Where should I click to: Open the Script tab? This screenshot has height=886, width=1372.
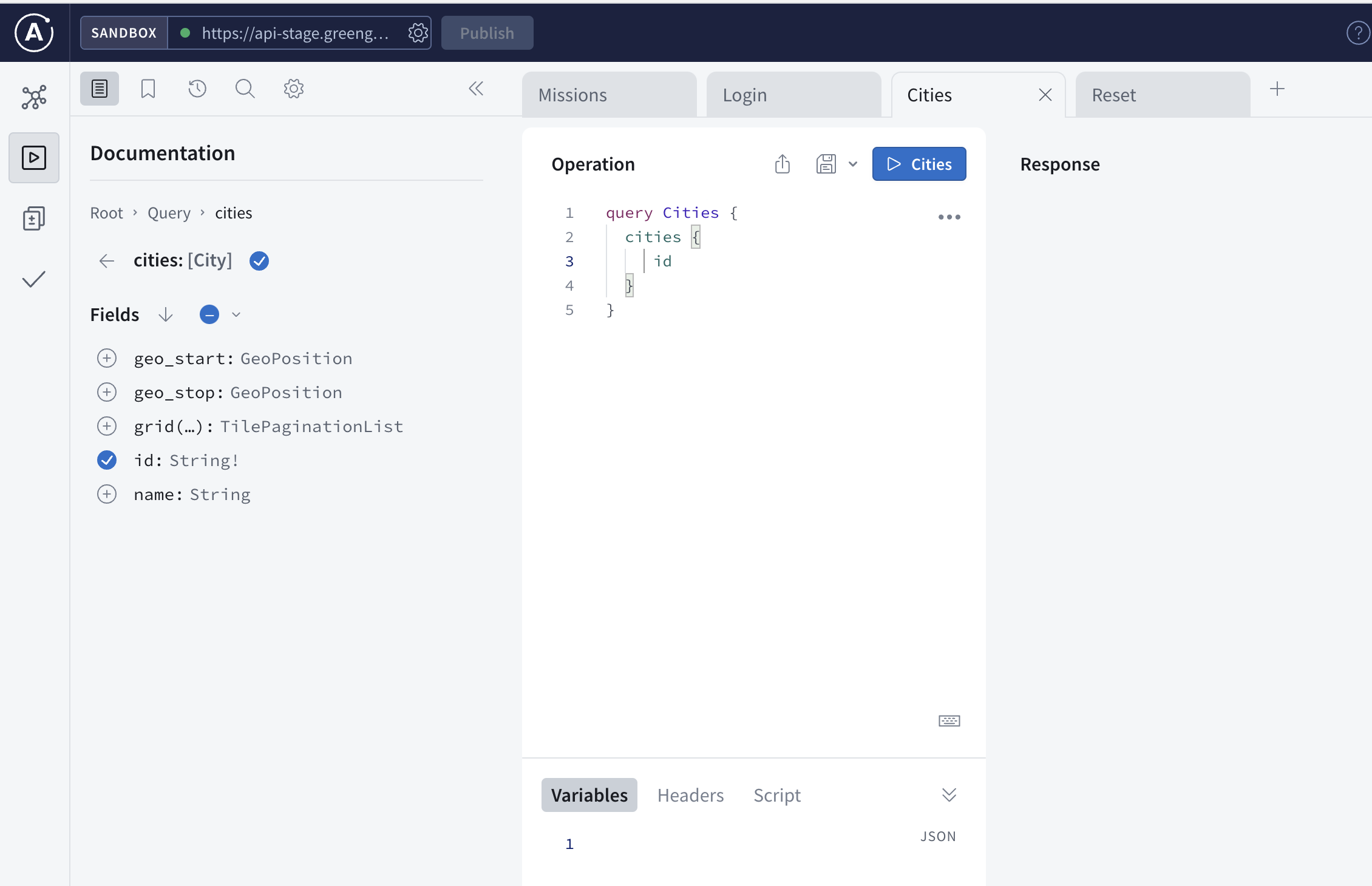pos(777,795)
